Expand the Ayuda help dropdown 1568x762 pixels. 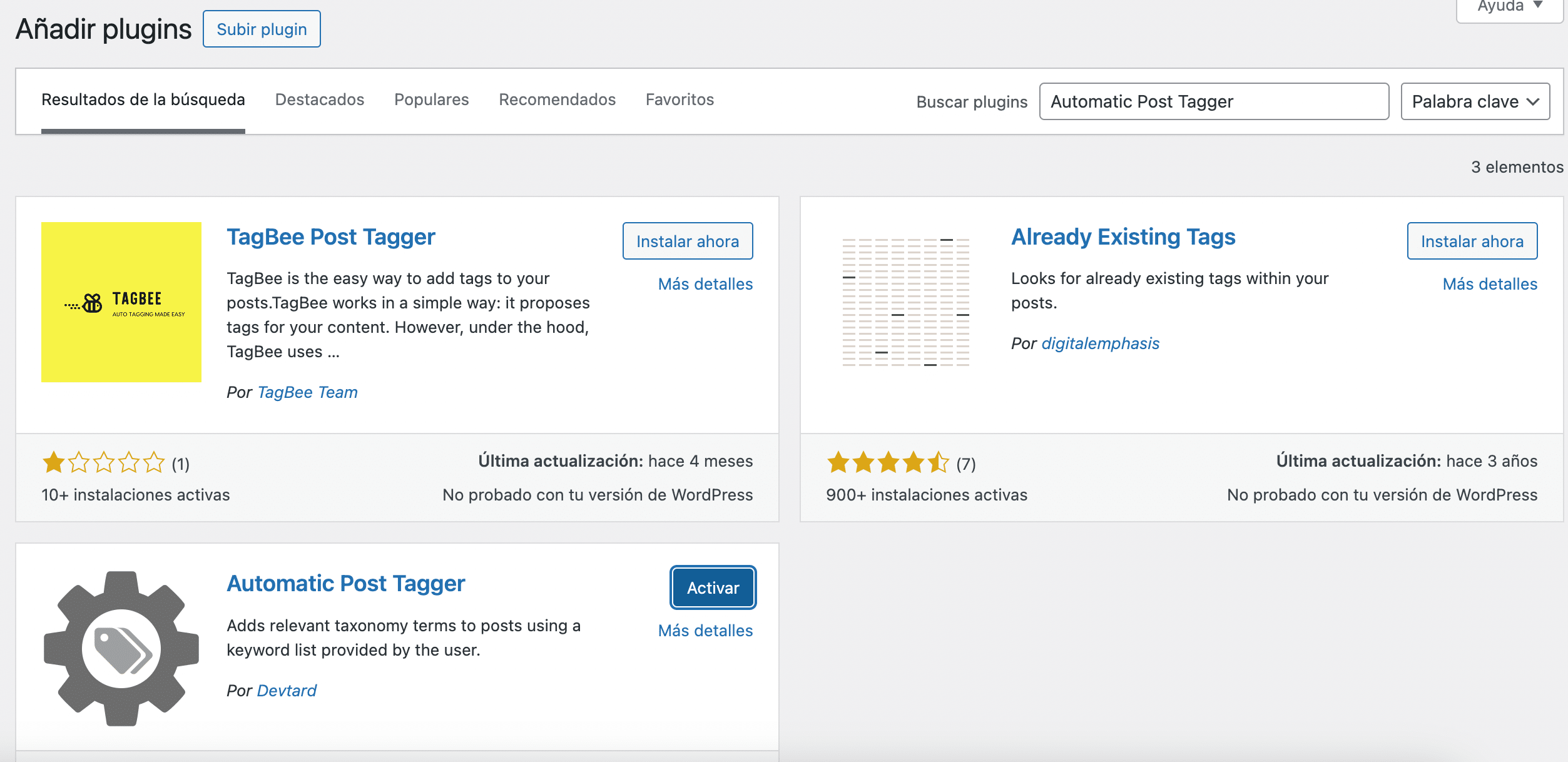[1509, 6]
